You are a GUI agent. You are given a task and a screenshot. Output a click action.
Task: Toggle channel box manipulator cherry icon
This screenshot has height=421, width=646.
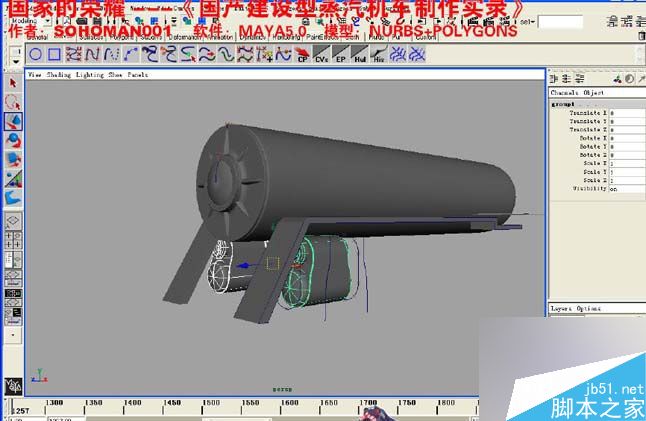[617, 78]
